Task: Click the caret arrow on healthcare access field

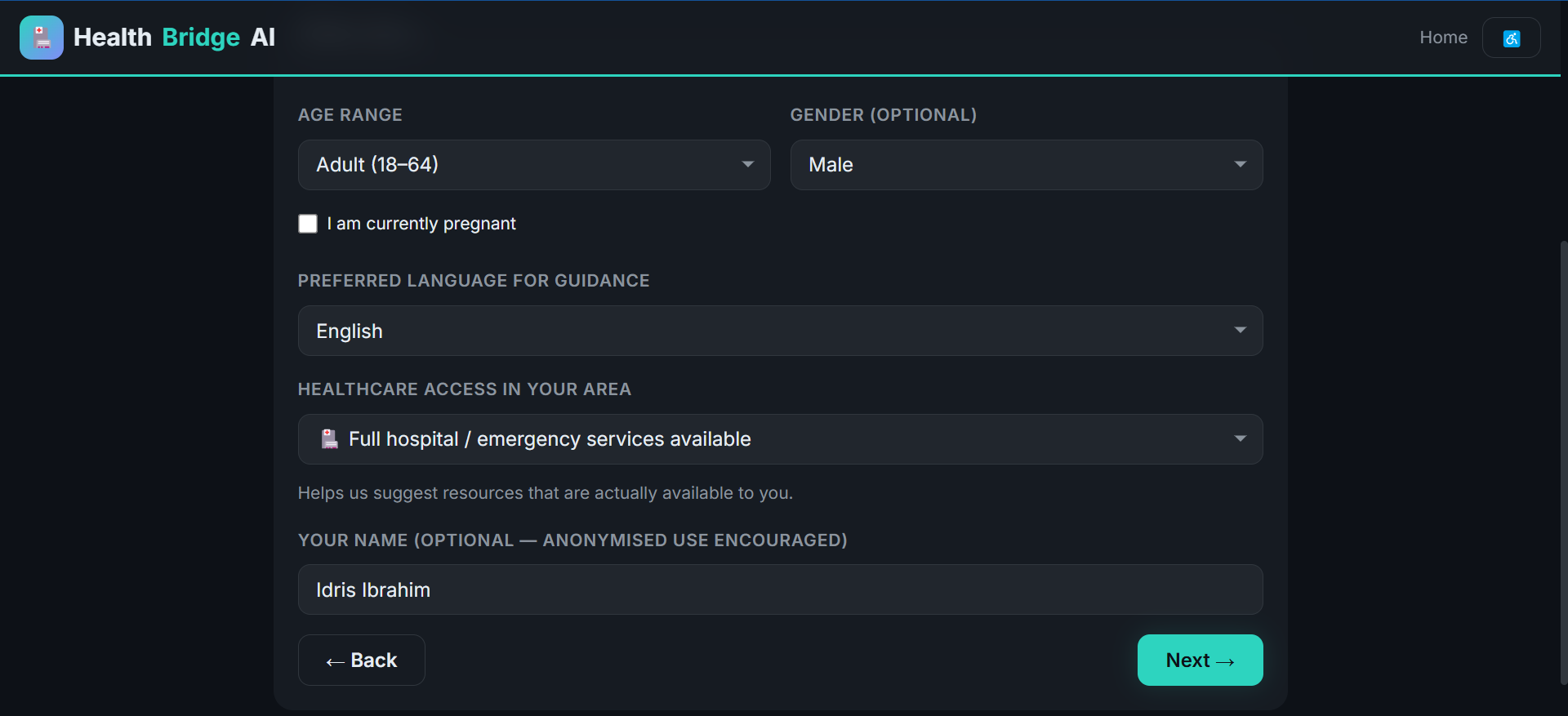Action: tap(1240, 438)
